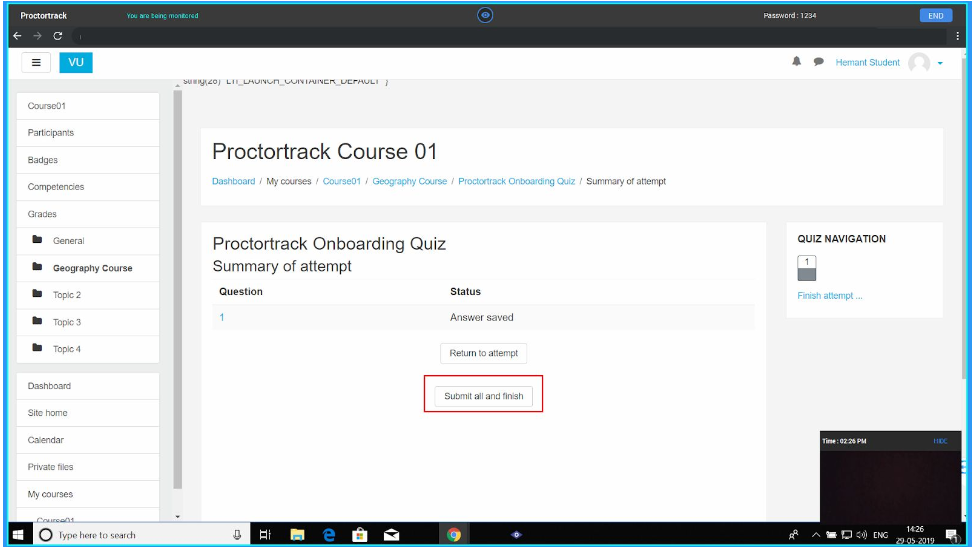Viewport: 977px width, 552px height.
Task: End the Proctortrack session with END button
Action: pyautogui.click(x=935, y=16)
